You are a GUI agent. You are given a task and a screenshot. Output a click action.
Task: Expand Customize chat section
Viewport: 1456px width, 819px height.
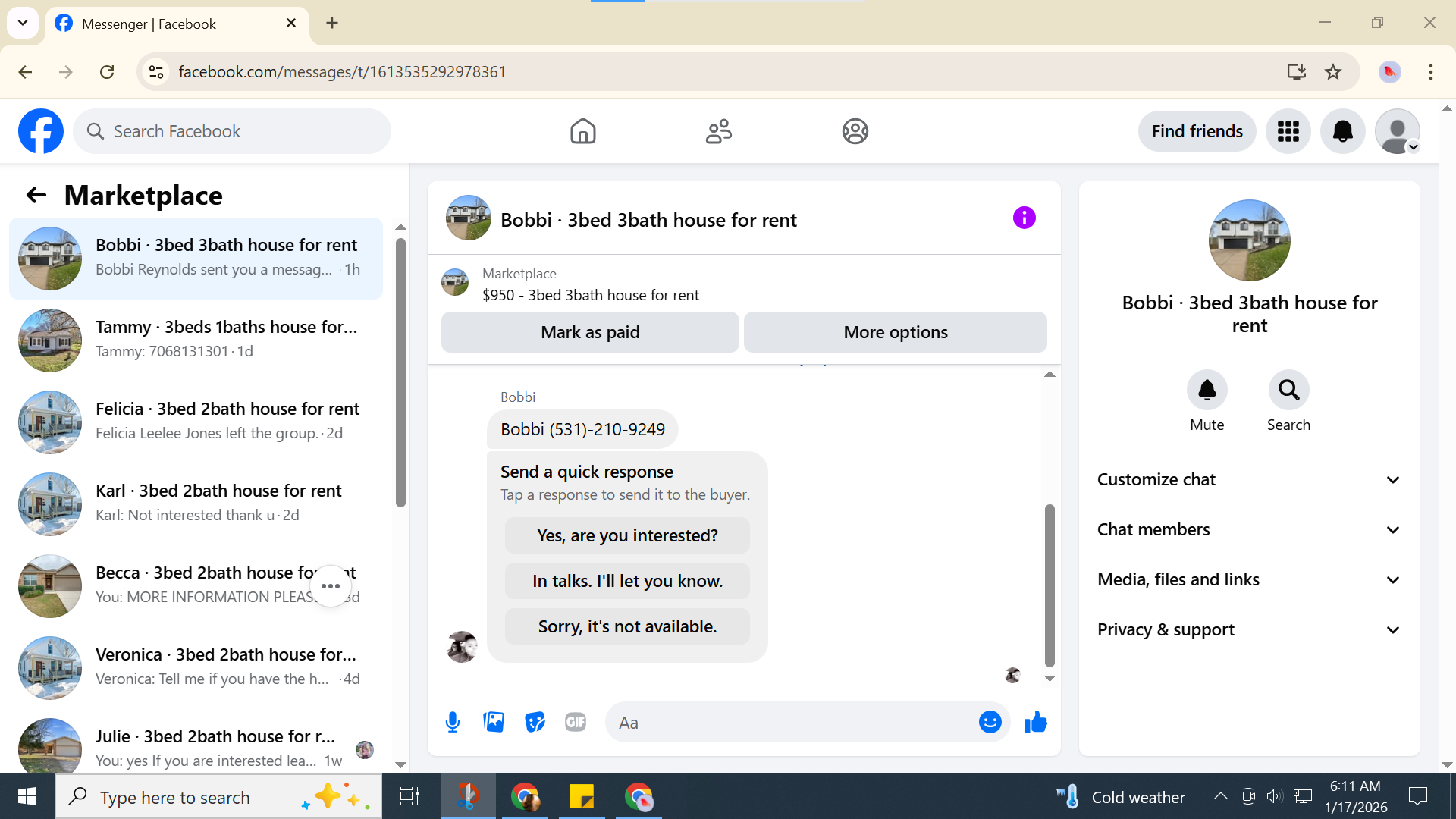[x=1249, y=479]
